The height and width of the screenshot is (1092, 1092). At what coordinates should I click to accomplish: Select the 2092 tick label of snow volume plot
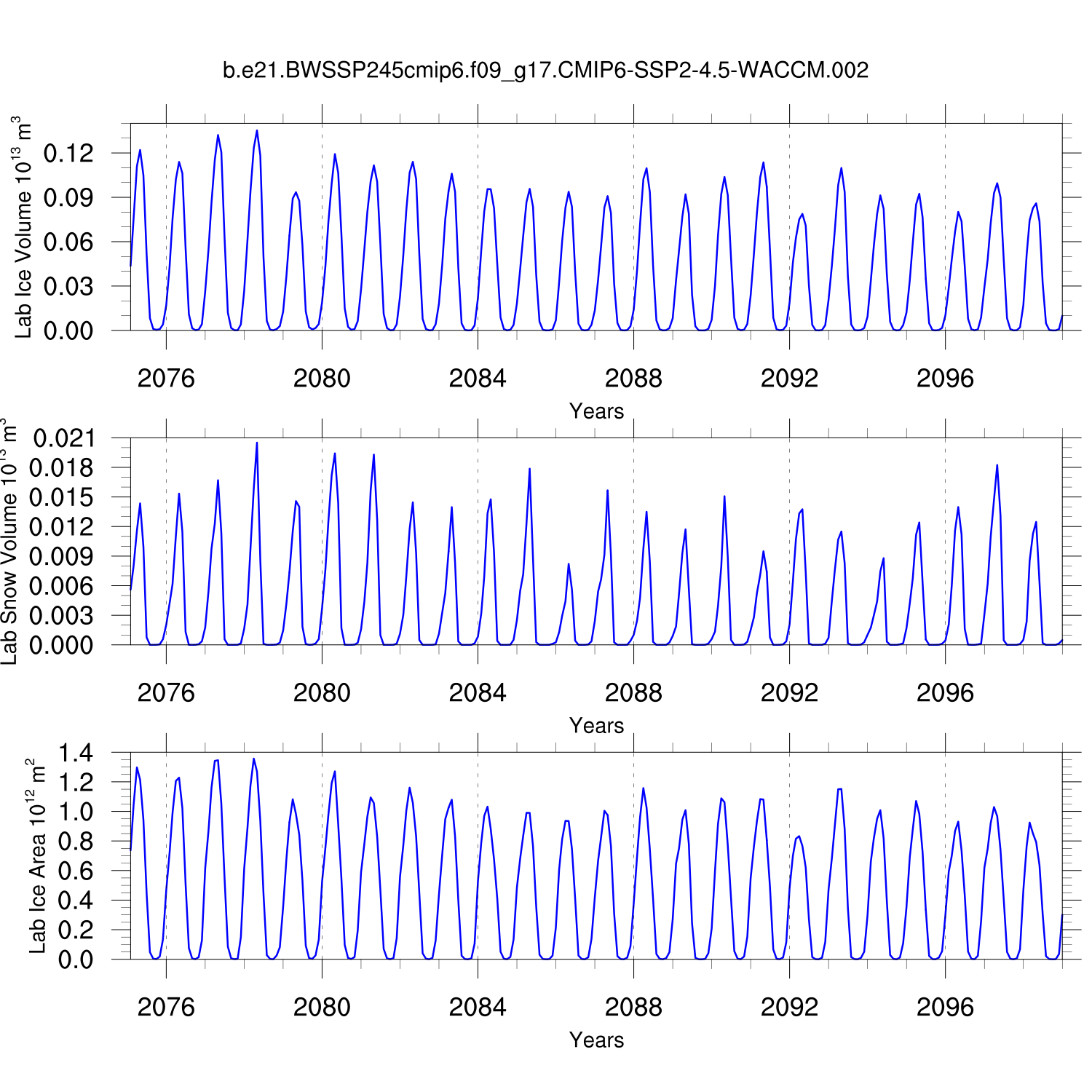tap(789, 693)
